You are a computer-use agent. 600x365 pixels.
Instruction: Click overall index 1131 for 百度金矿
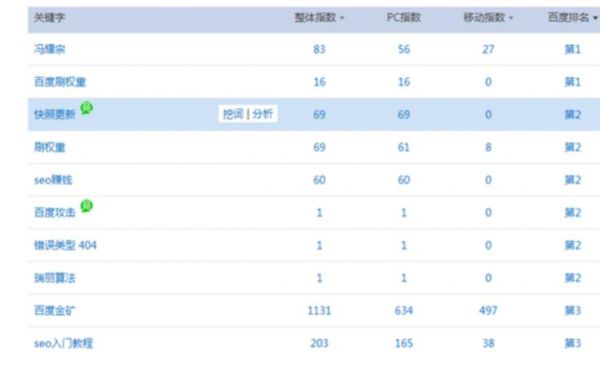319,310
